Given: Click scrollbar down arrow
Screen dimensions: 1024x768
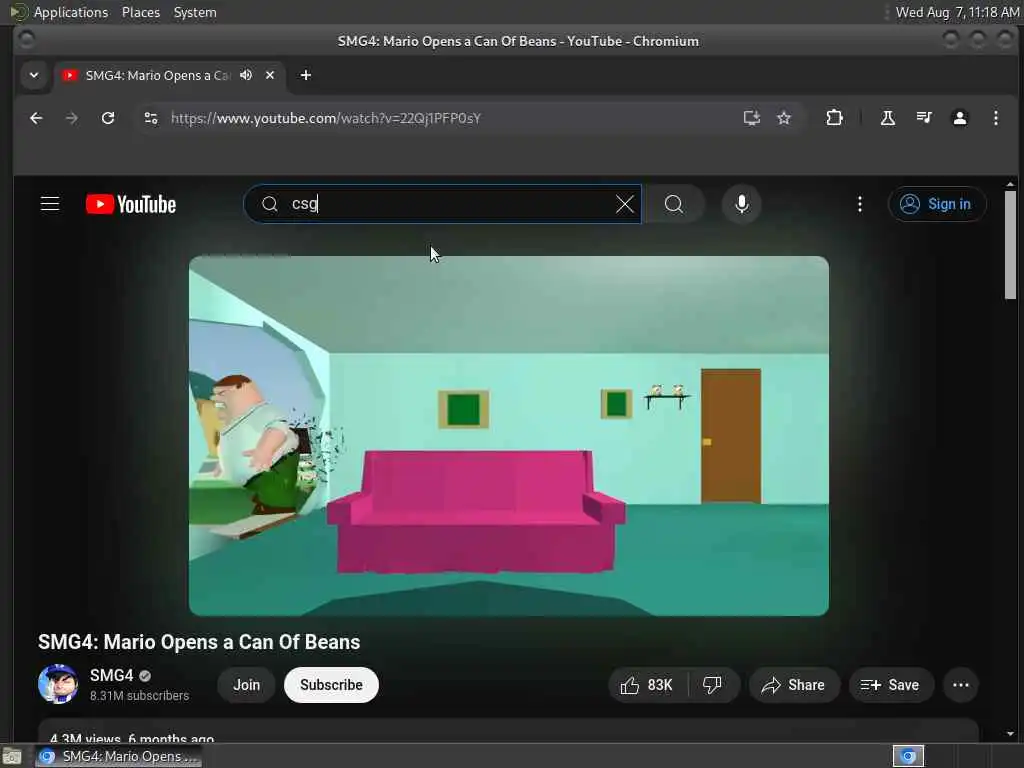Looking at the screenshot, I should pos(1010,733).
